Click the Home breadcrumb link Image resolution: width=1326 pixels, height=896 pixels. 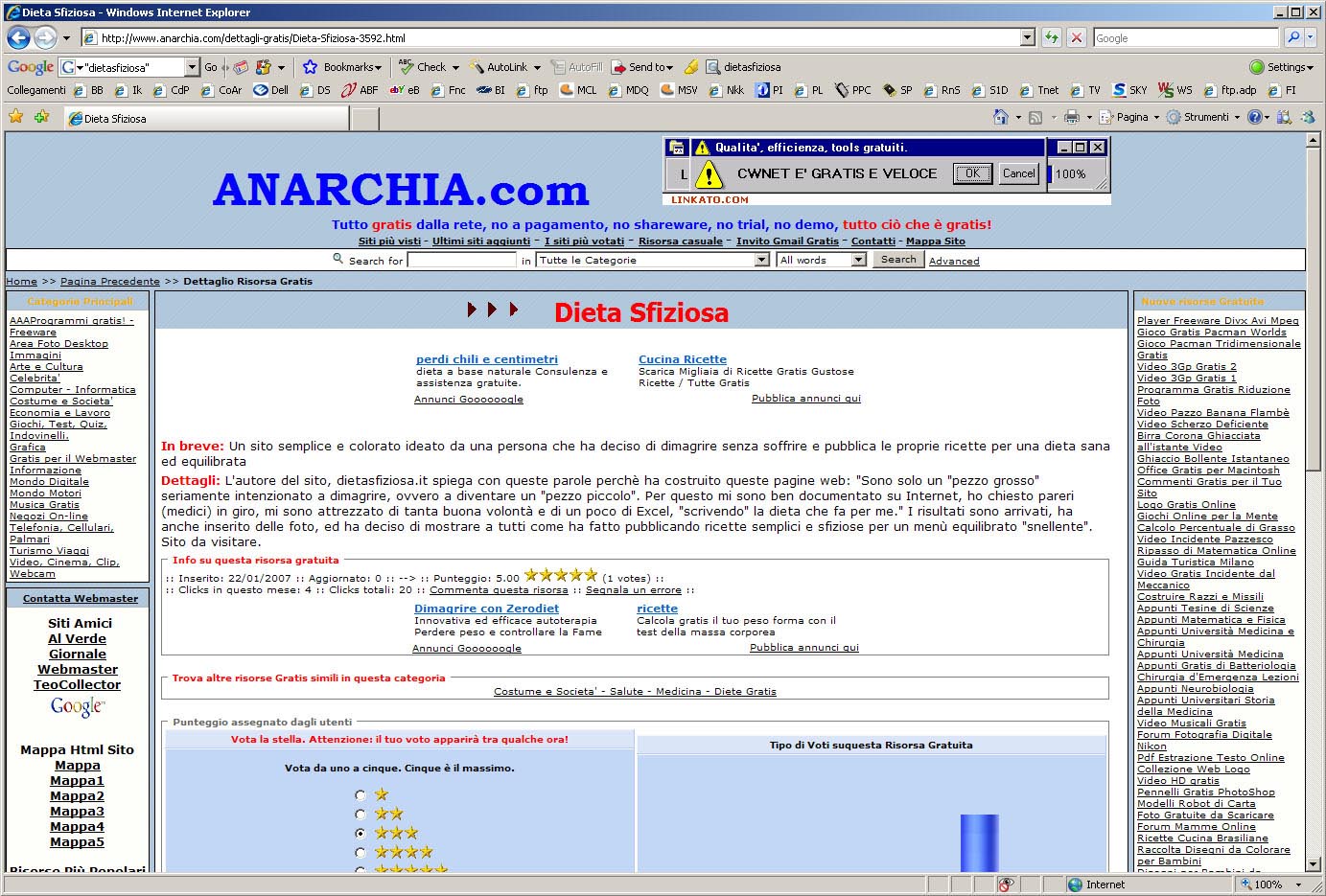click(21, 281)
